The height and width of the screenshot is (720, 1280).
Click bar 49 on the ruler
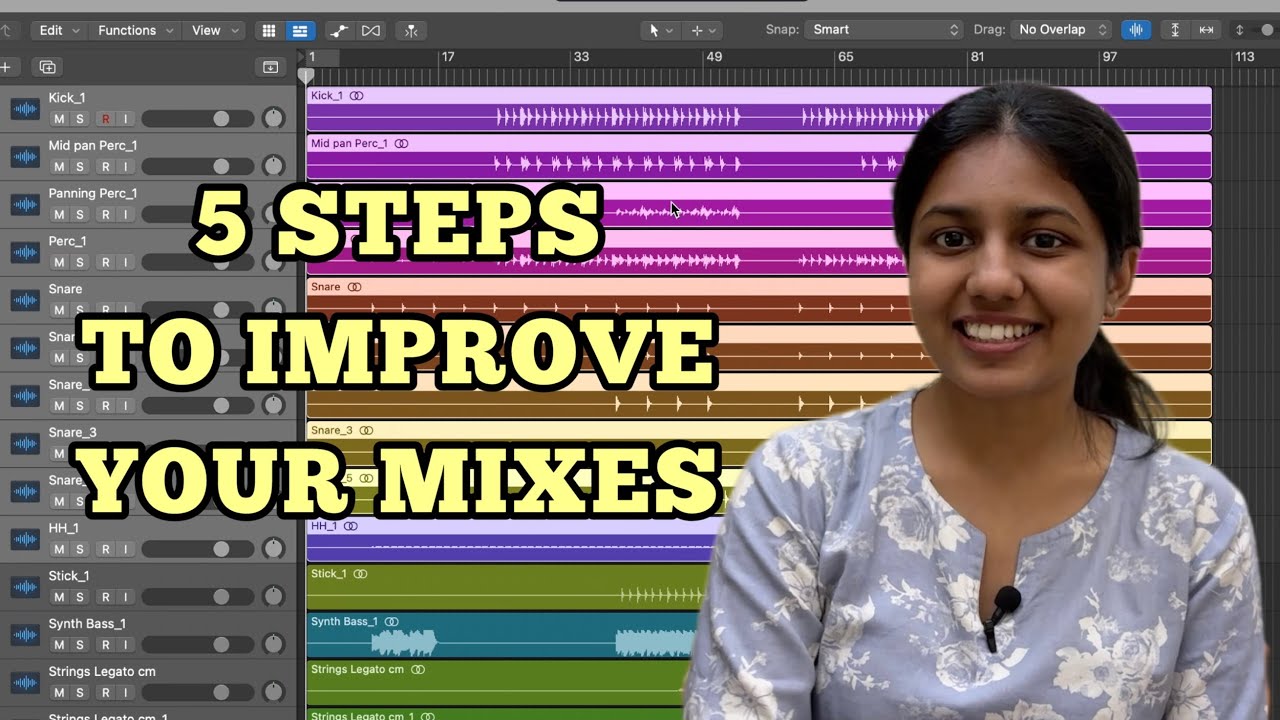click(713, 57)
